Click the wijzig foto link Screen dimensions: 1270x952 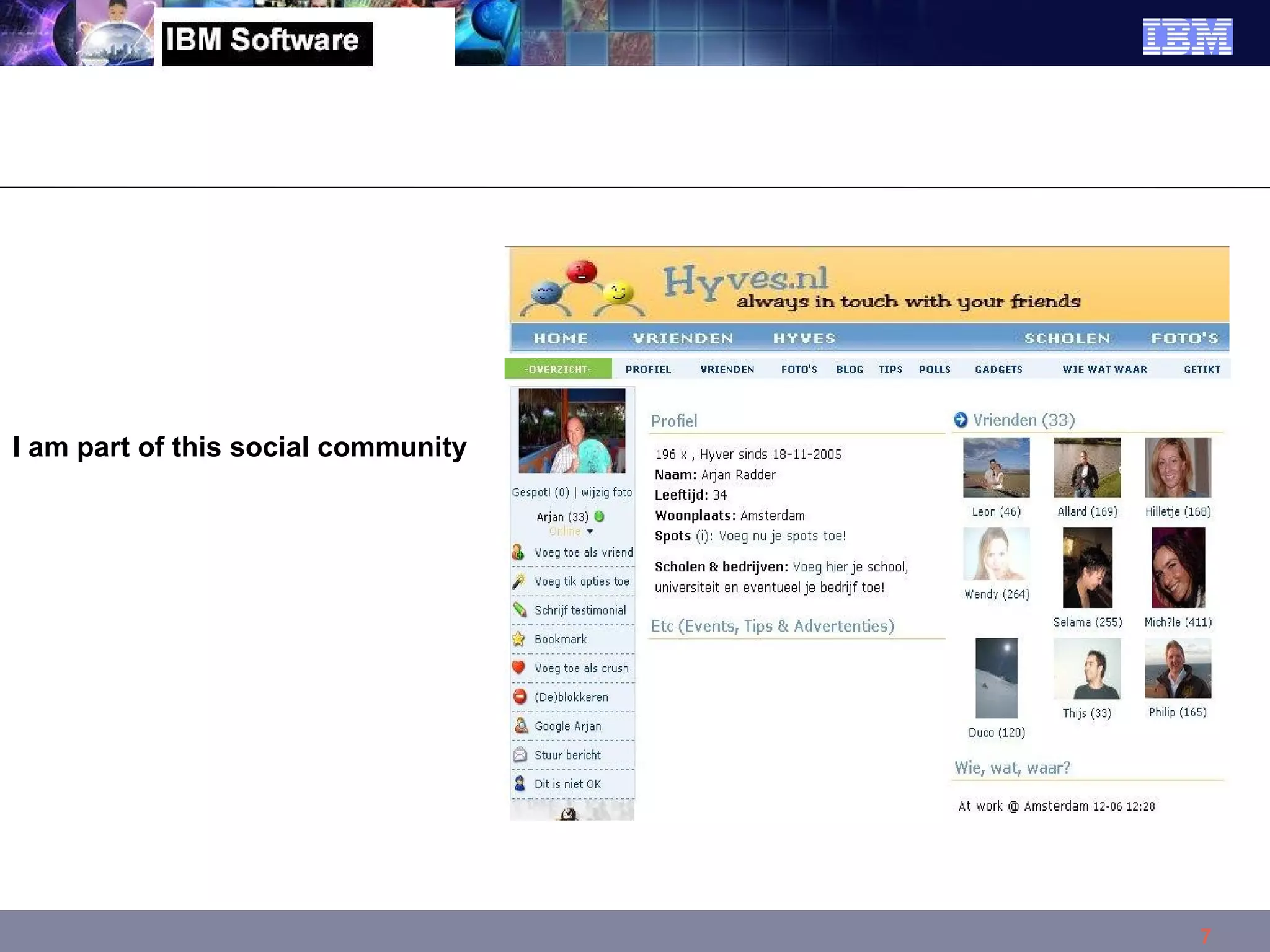click(606, 492)
